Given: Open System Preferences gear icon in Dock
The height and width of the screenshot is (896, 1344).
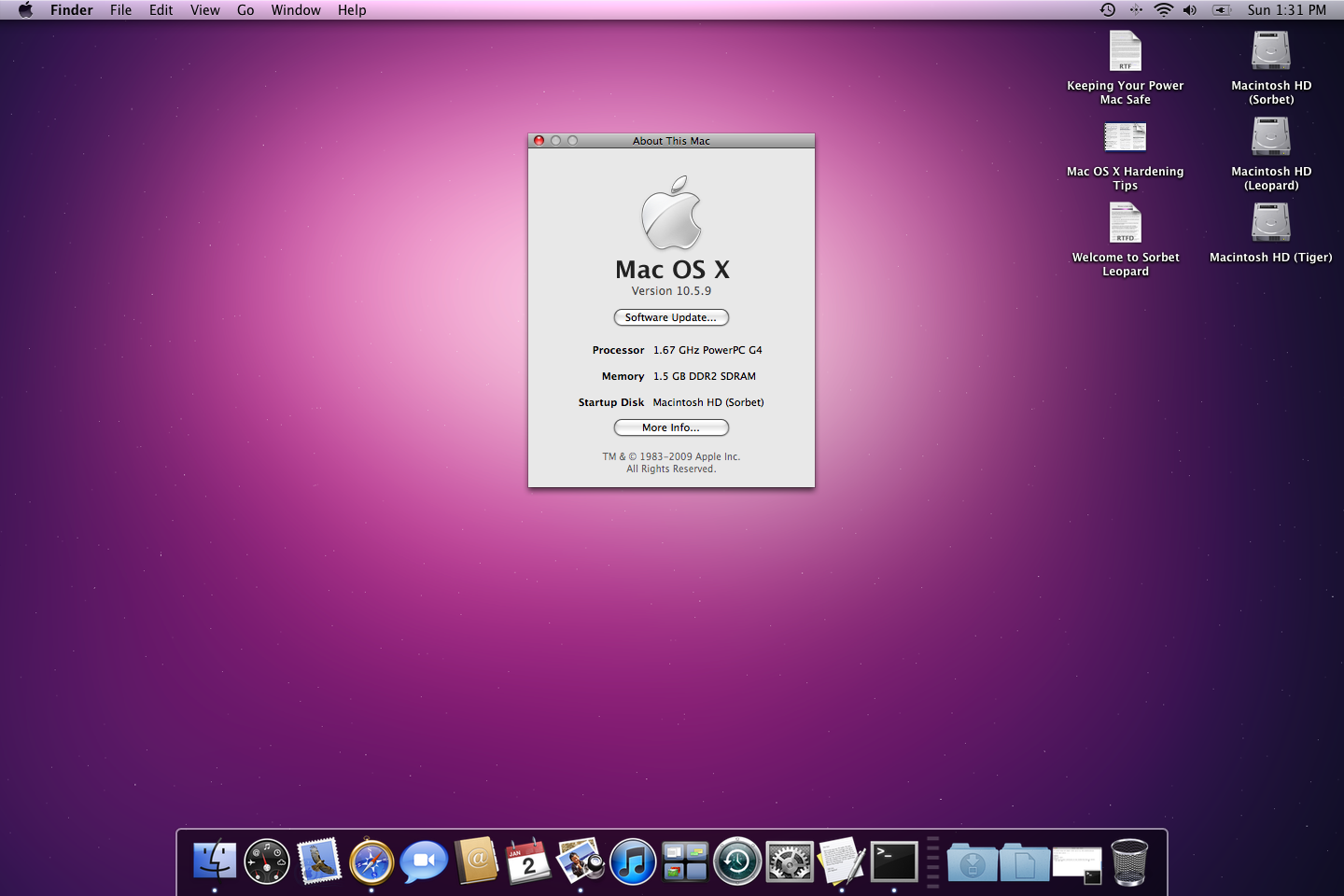Looking at the screenshot, I should click(790, 861).
